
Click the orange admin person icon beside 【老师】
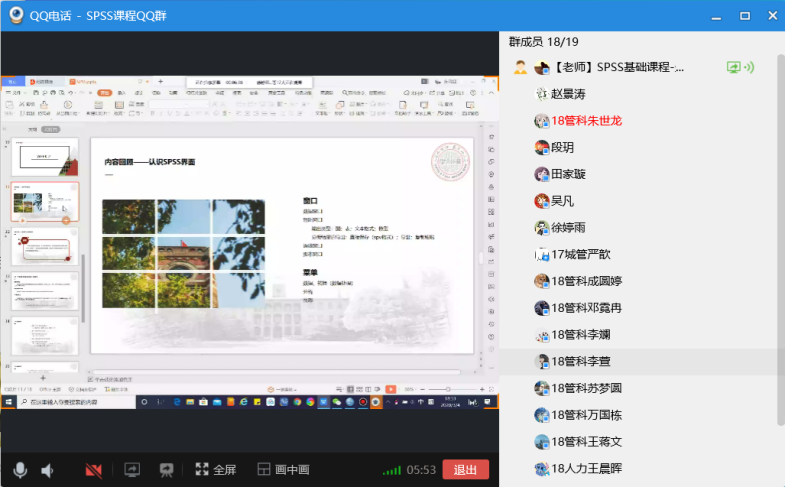520,67
